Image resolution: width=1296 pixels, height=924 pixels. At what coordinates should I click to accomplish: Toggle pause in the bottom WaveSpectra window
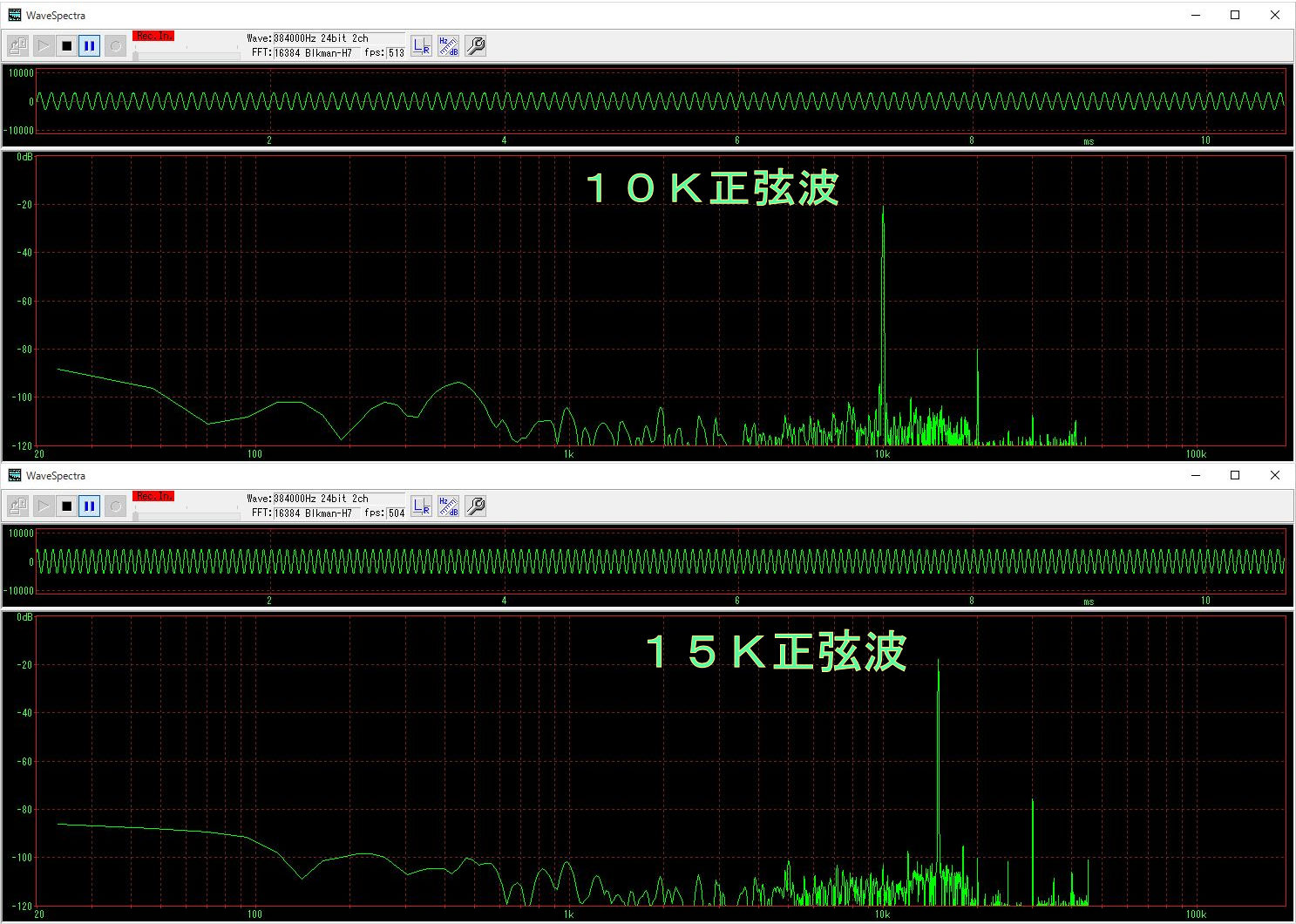(x=90, y=506)
